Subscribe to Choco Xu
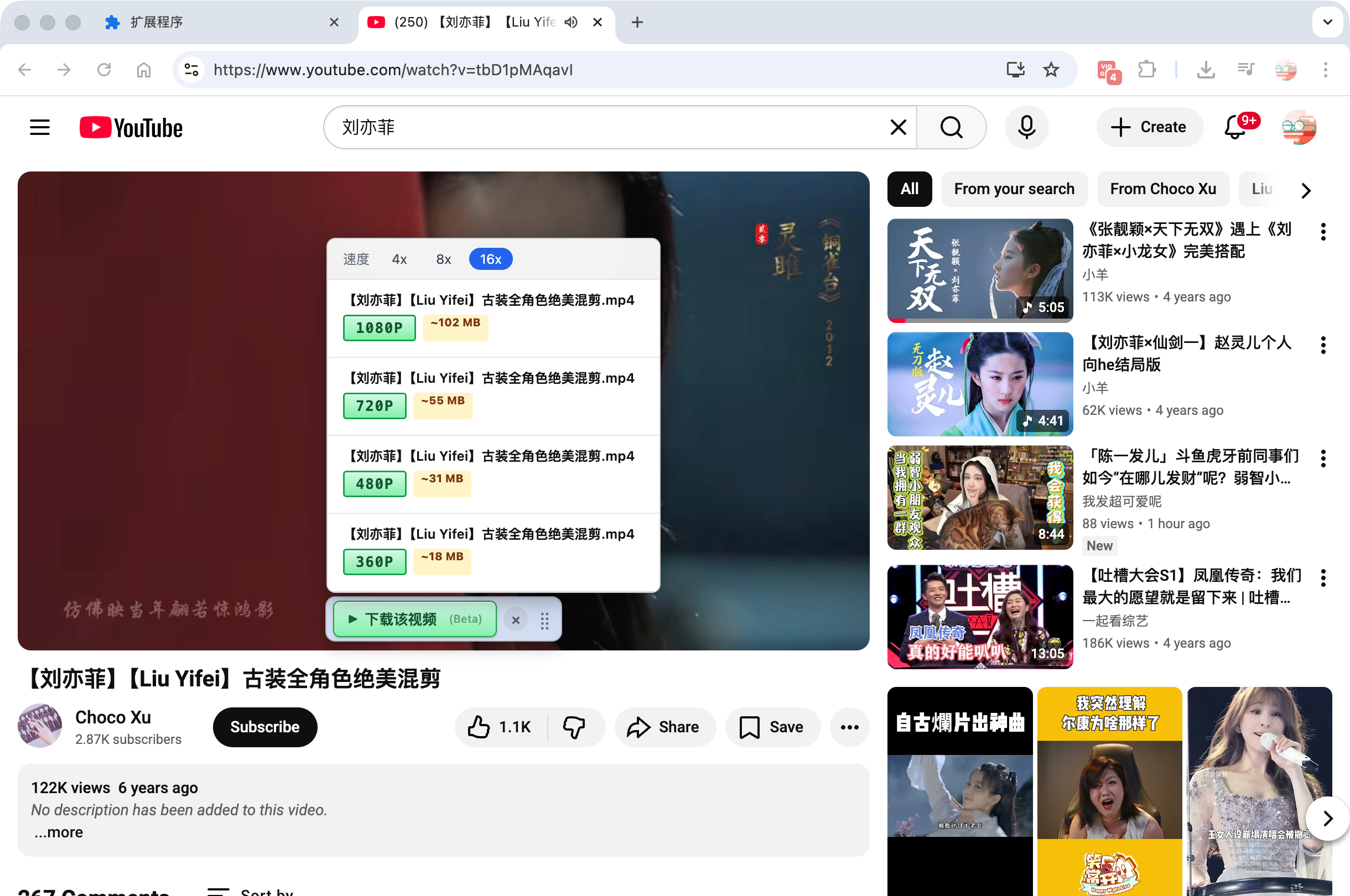This screenshot has width=1350, height=896. click(x=264, y=727)
